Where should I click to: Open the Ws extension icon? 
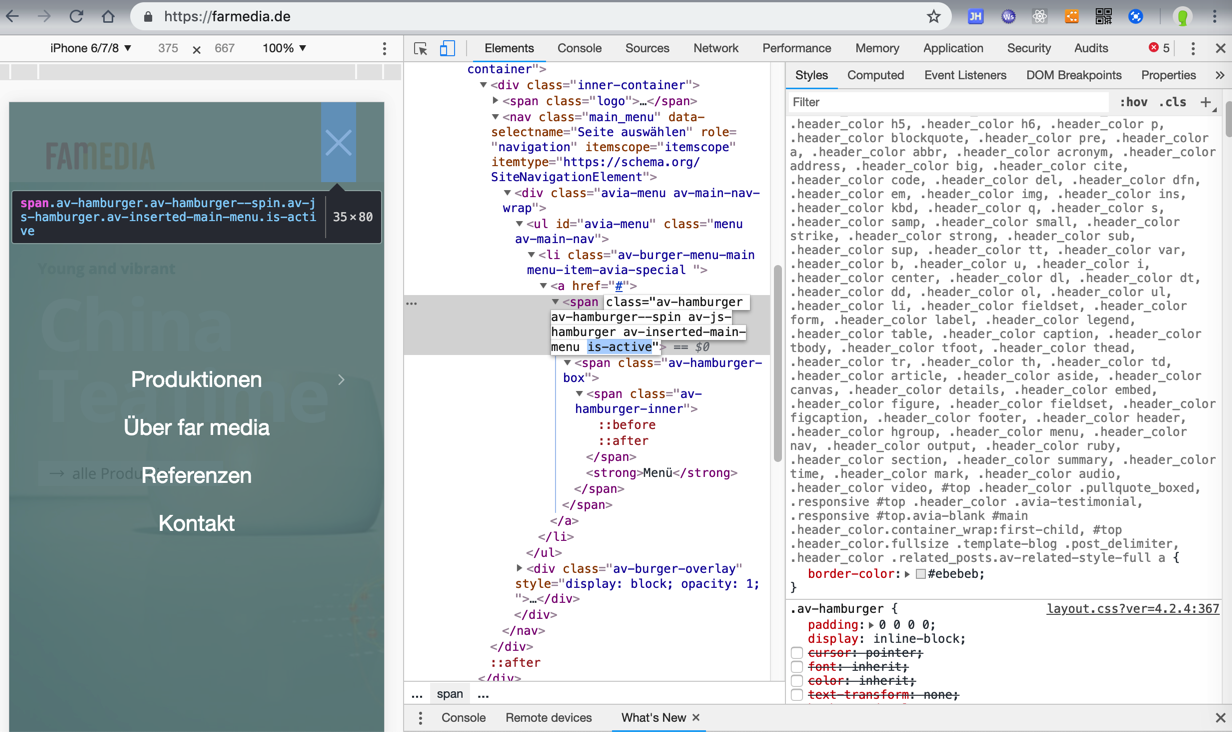pos(1008,17)
